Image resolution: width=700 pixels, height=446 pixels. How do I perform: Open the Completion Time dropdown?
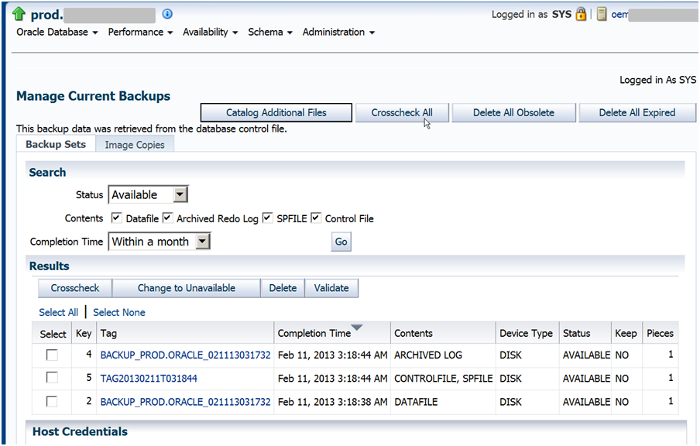pos(202,241)
